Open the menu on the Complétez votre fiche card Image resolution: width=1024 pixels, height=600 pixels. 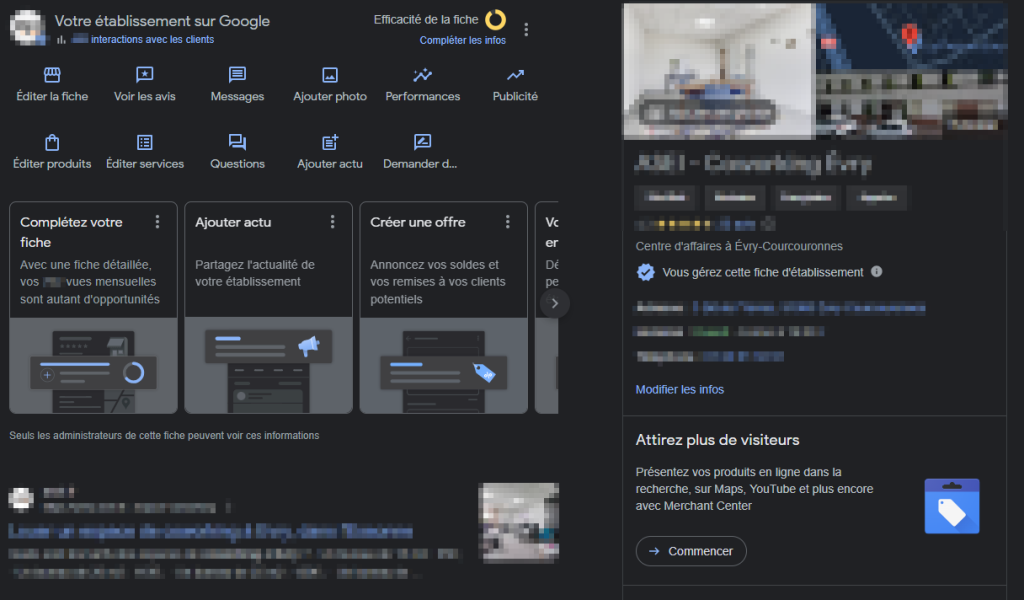click(157, 221)
